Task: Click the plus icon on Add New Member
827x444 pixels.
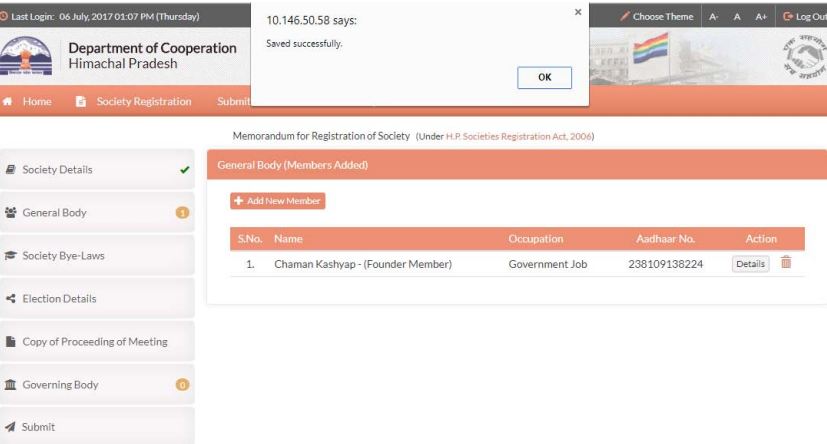Action: click(x=238, y=201)
